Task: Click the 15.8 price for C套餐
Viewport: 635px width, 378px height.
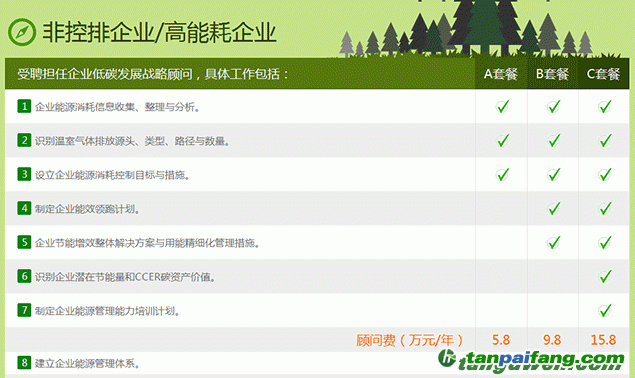Action: 603,340
